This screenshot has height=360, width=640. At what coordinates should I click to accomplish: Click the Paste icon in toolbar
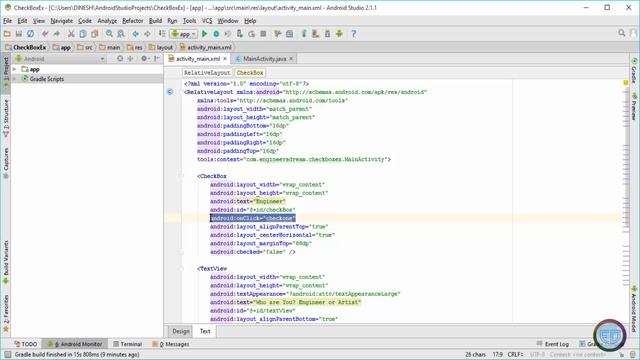[95, 34]
